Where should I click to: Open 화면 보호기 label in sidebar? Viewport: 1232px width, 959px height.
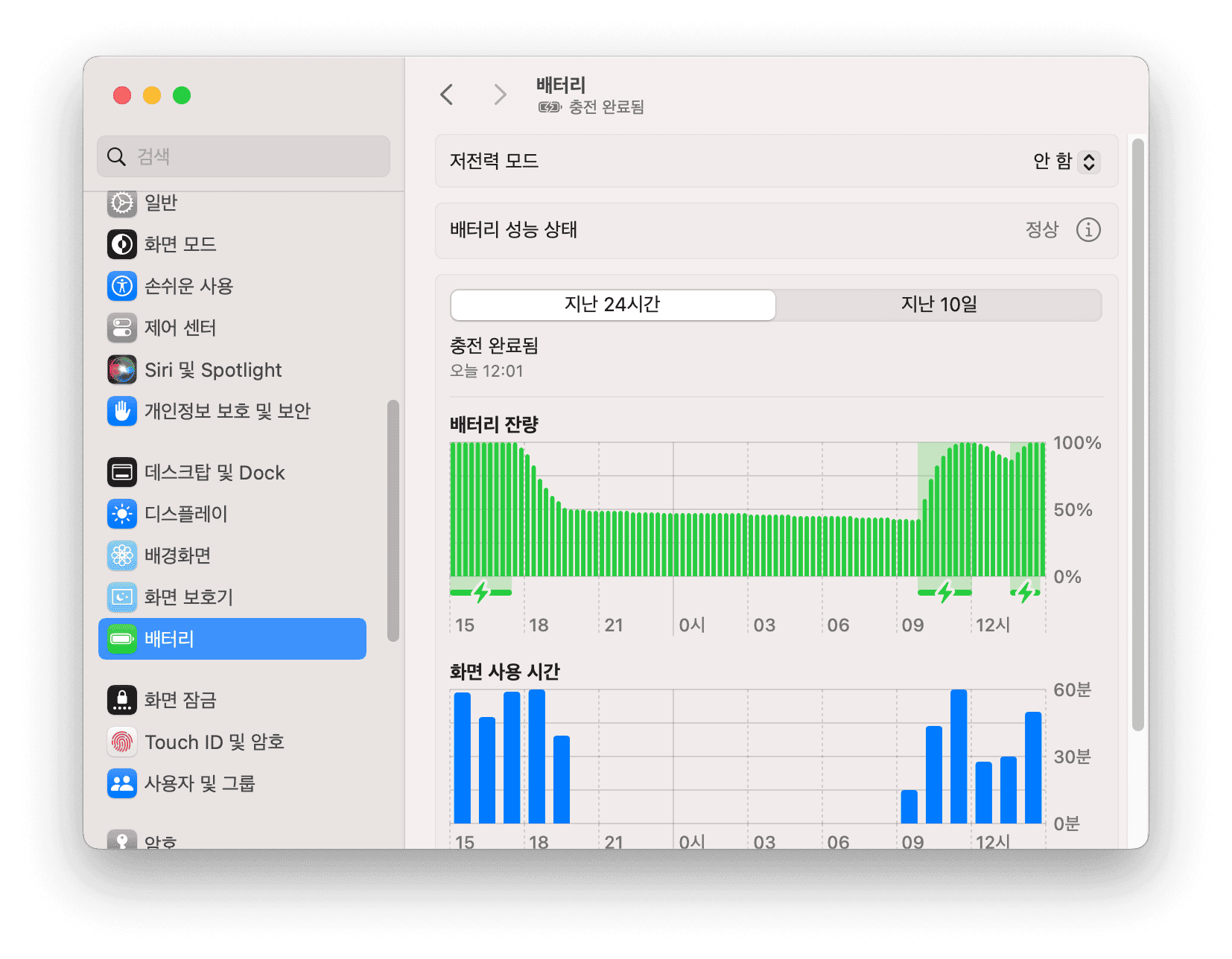[x=188, y=597]
